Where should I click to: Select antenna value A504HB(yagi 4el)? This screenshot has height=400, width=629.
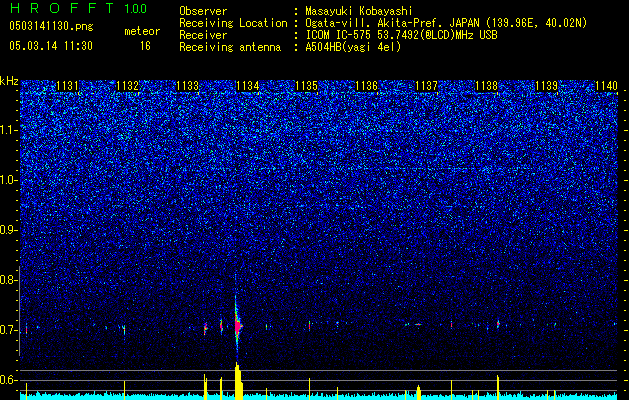click(353, 47)
